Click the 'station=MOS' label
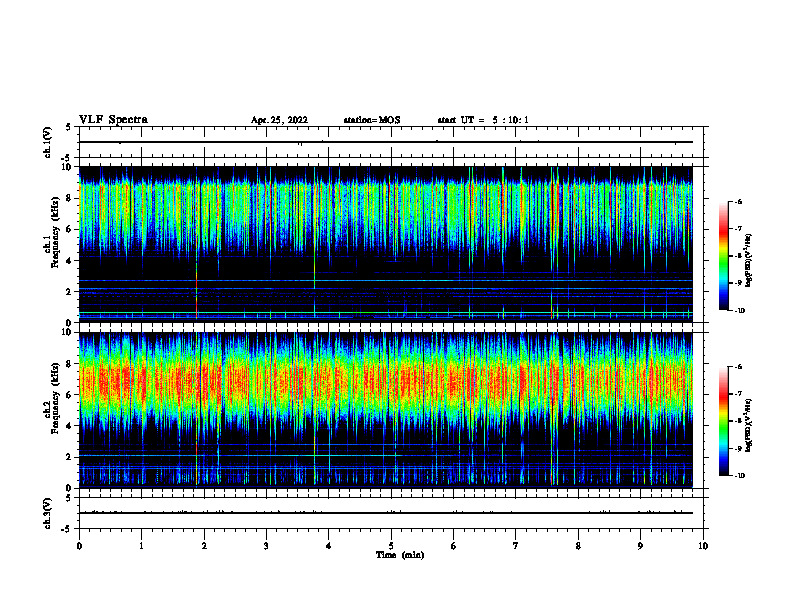 point(372,120)
